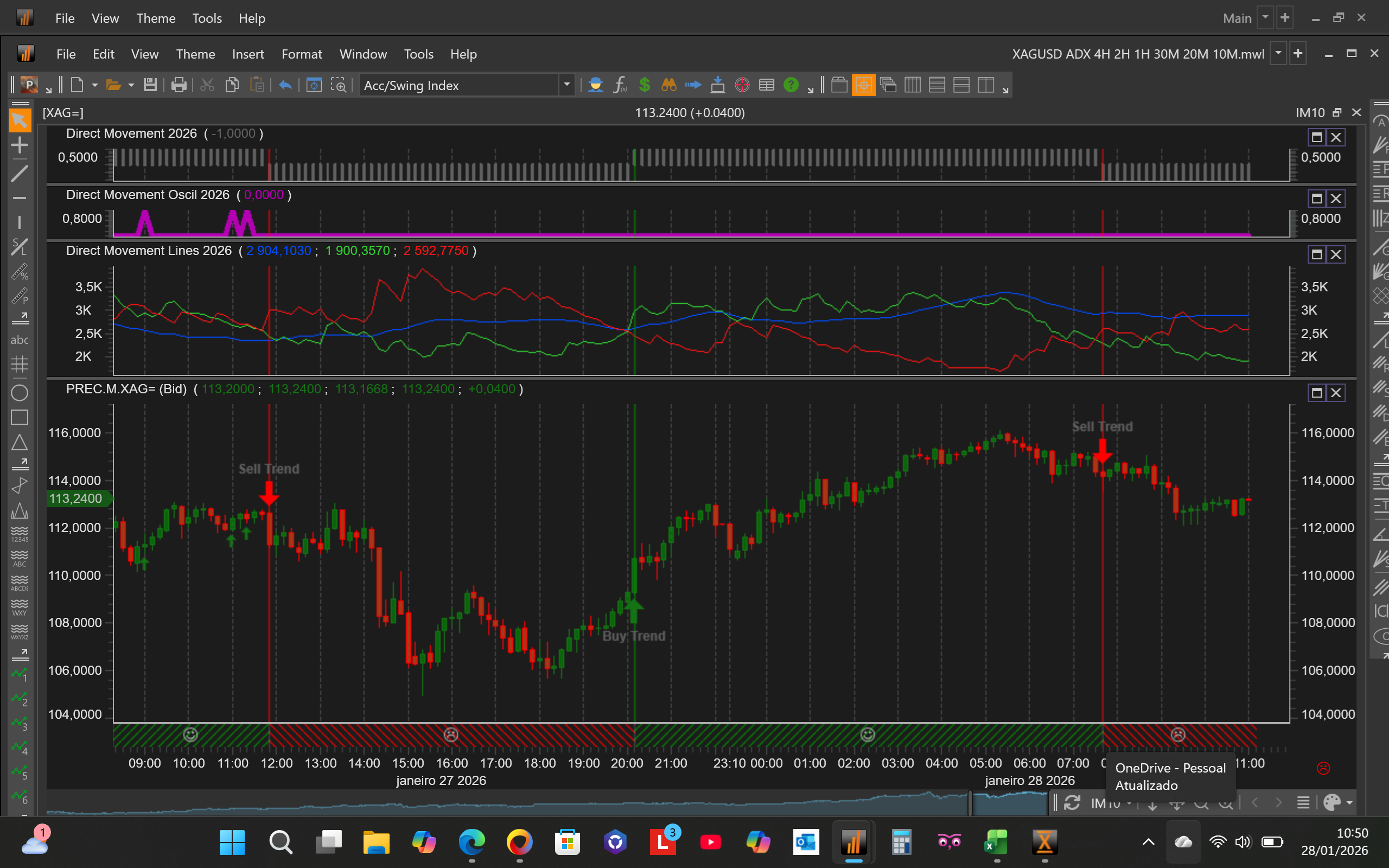This screenshot has width=1389, height=868.
Task: Close the Direct Movement Oscil 2026 pane
Action: click(1336, 199)
